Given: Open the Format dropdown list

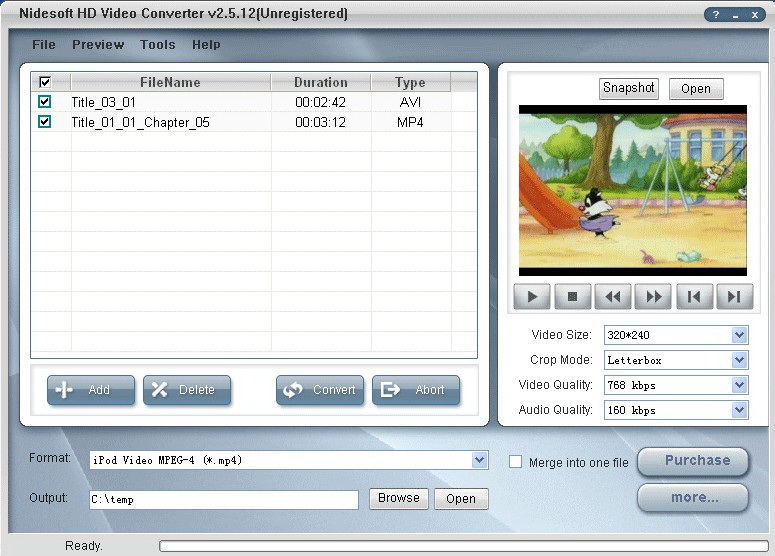Looking at the screenshot, I should (479, 460).
